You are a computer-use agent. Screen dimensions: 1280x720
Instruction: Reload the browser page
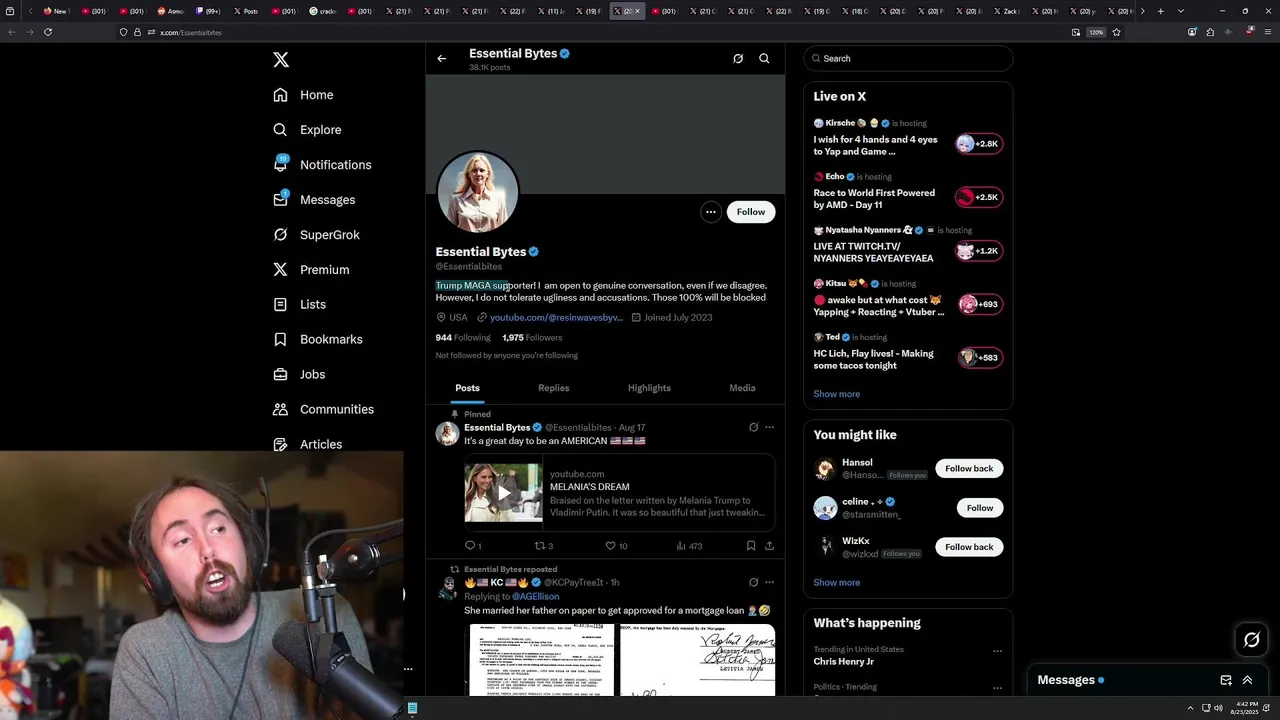(47, 32)
